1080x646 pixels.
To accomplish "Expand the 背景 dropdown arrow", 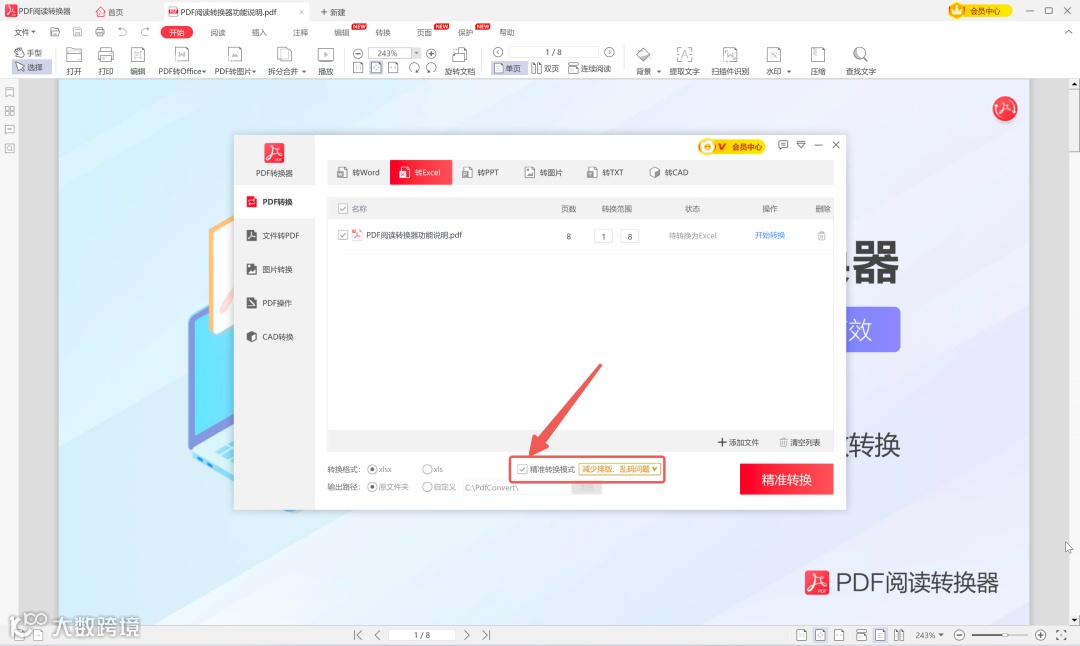I will [658, 72].
